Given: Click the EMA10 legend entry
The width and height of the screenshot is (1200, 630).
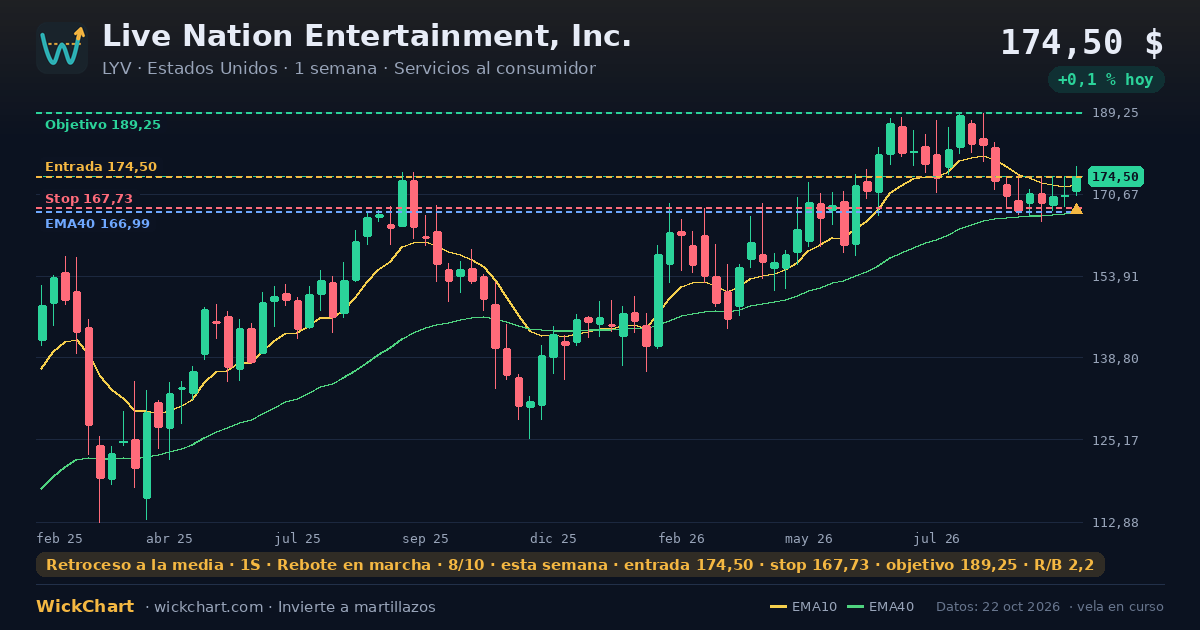Looking at the screenshot, I should (804, 607).
